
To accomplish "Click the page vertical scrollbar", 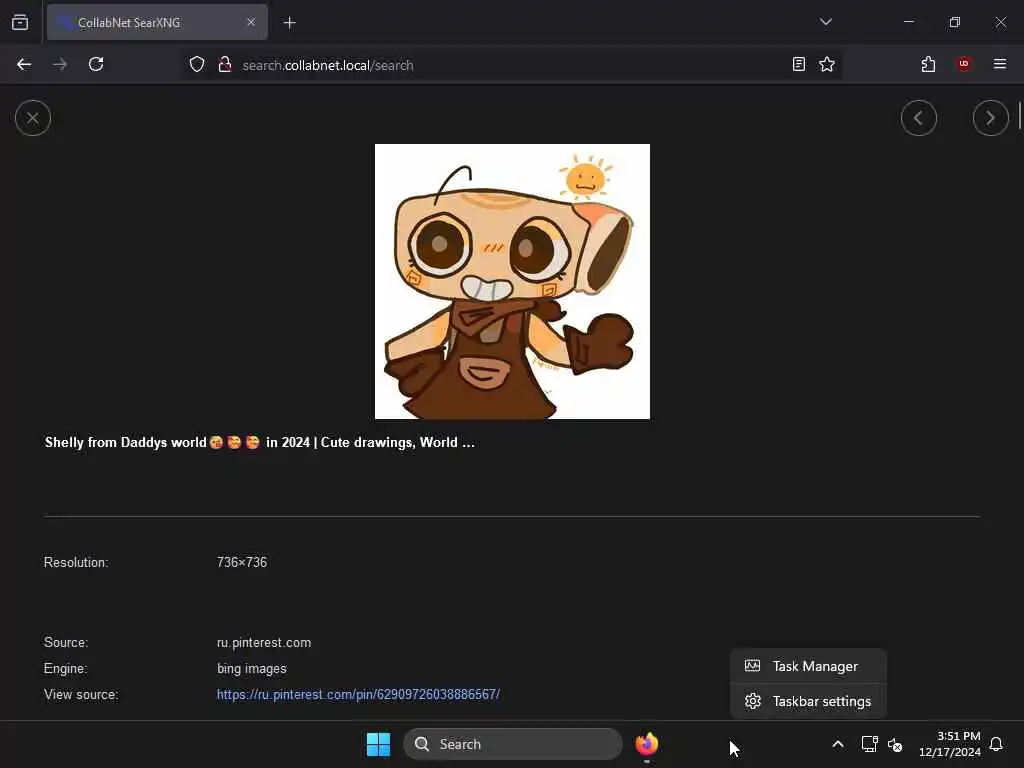I will point(1019,115).
